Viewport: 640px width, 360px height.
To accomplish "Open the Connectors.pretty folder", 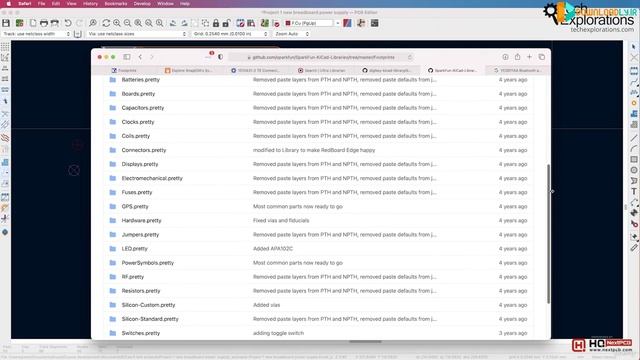I will click(x=144, y=150).
